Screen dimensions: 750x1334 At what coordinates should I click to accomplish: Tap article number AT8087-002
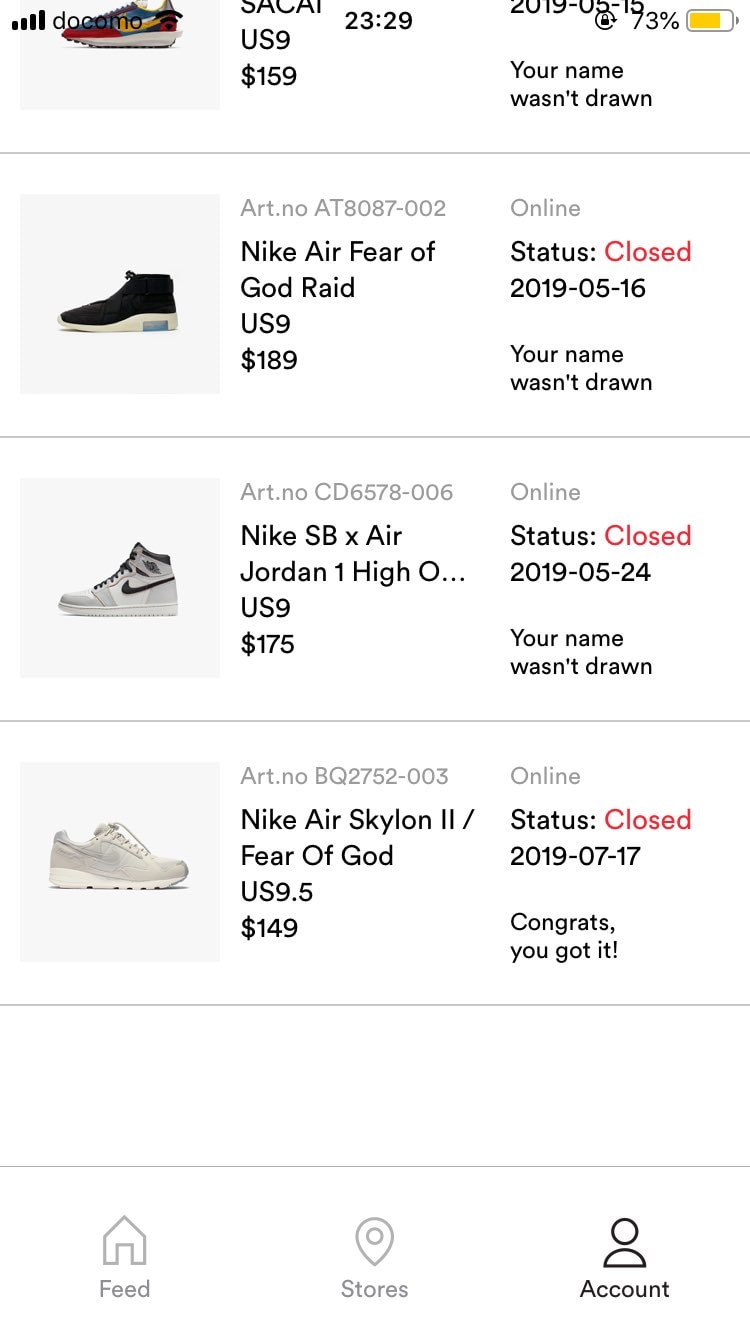343,208
